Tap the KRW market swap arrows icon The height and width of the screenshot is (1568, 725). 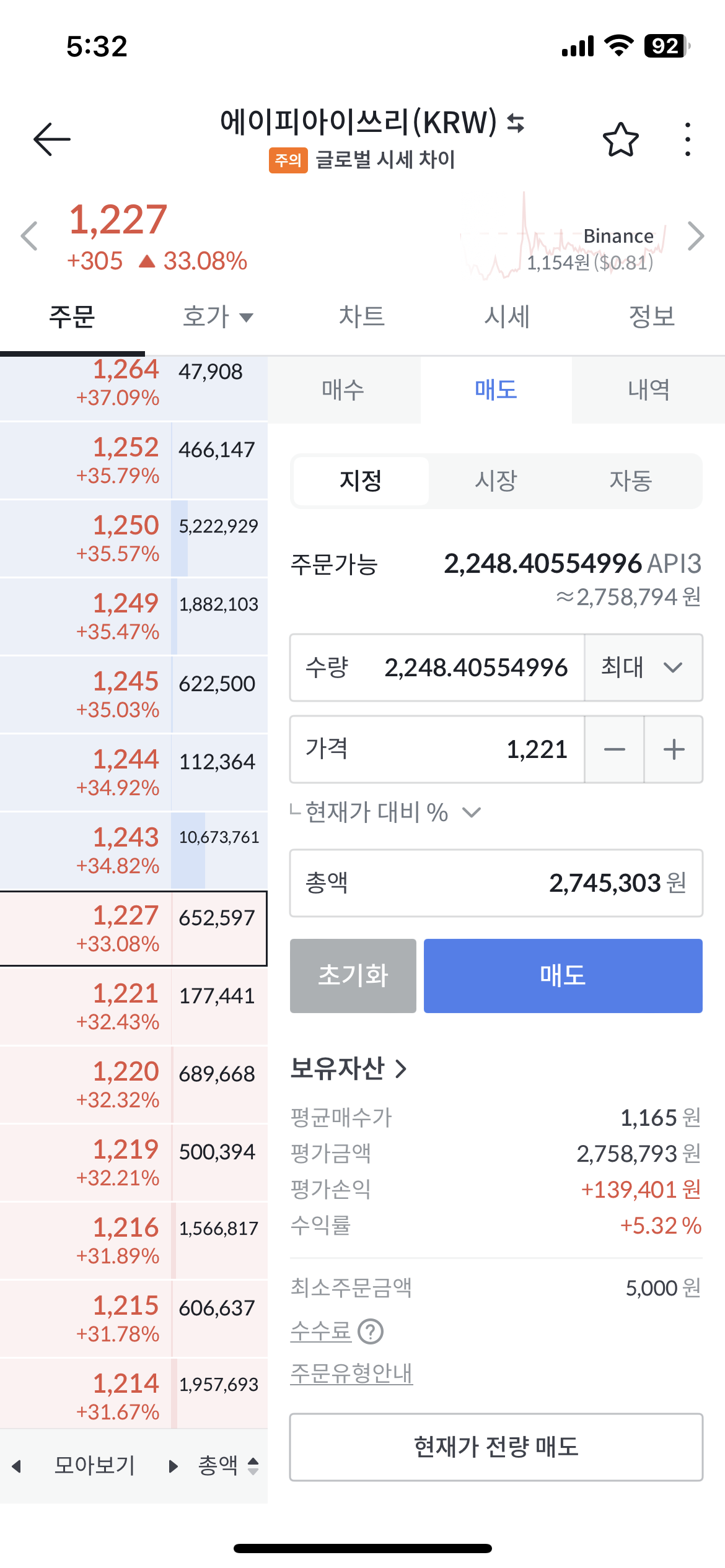coord(516,123)
